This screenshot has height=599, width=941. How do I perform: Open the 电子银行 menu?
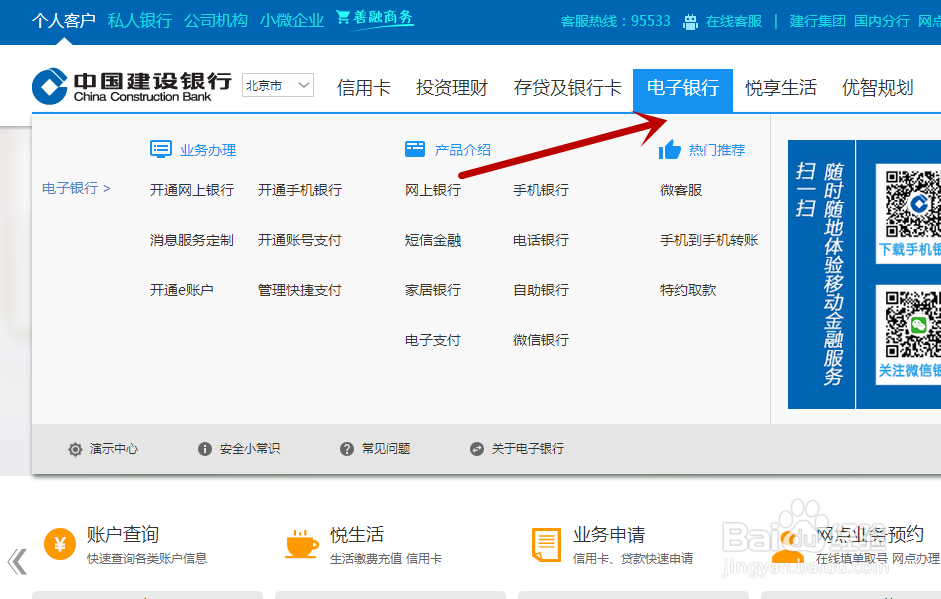[683, 90]
